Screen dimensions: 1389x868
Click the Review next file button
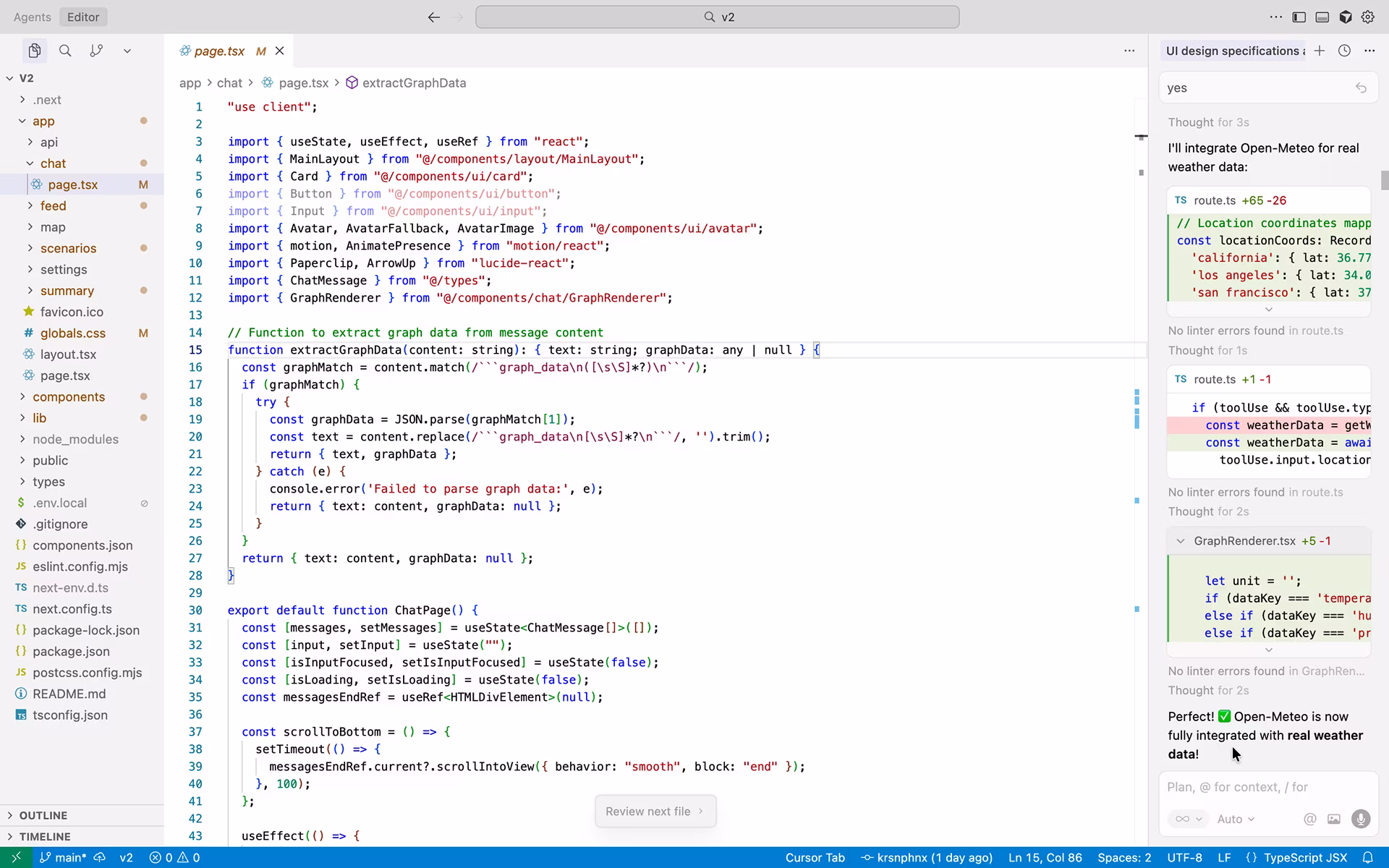655,811
